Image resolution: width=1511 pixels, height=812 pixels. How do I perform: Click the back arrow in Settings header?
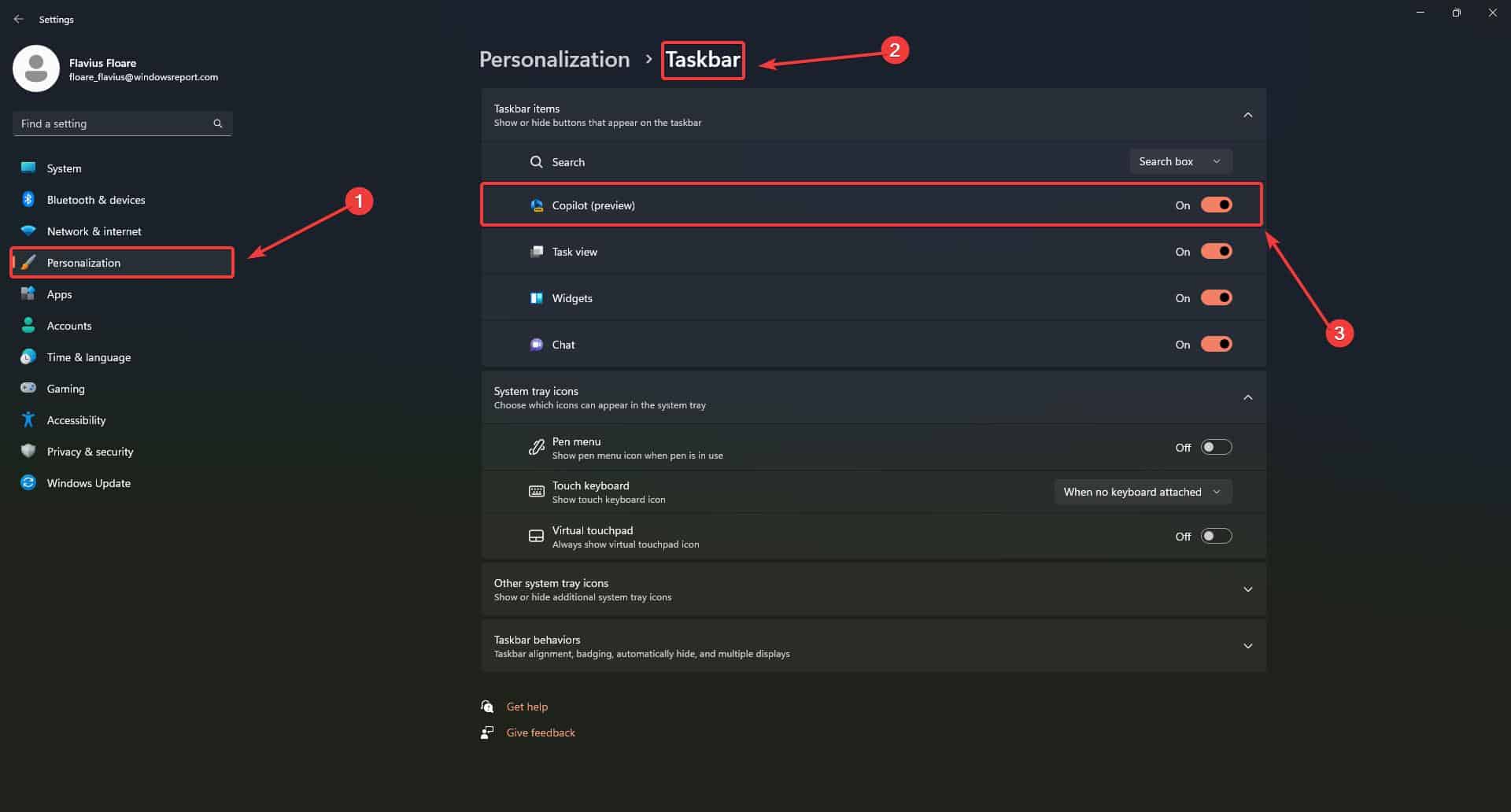point(19,19)
